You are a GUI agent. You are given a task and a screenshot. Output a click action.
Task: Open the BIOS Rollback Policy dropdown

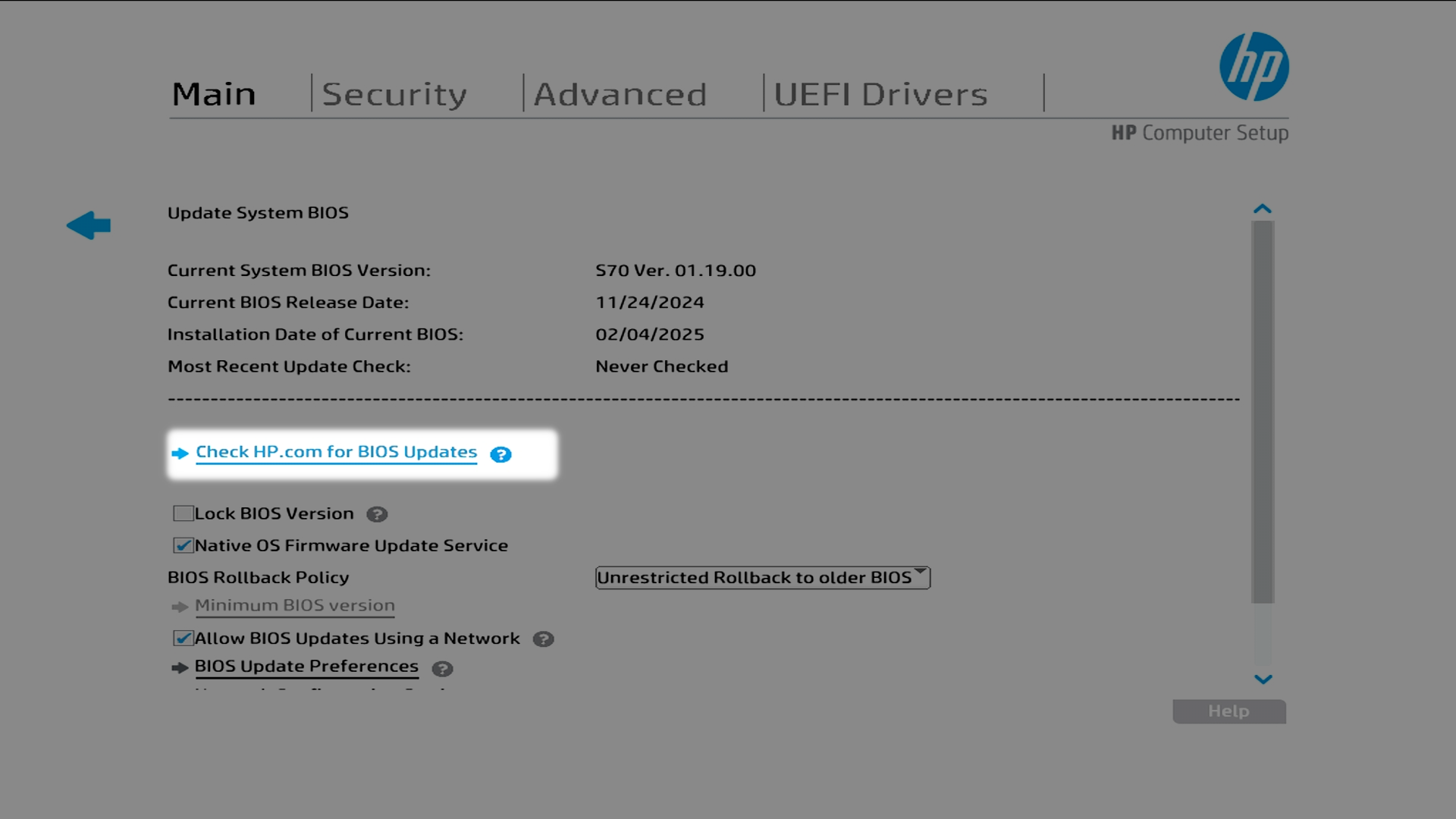[x=762, y=578]
